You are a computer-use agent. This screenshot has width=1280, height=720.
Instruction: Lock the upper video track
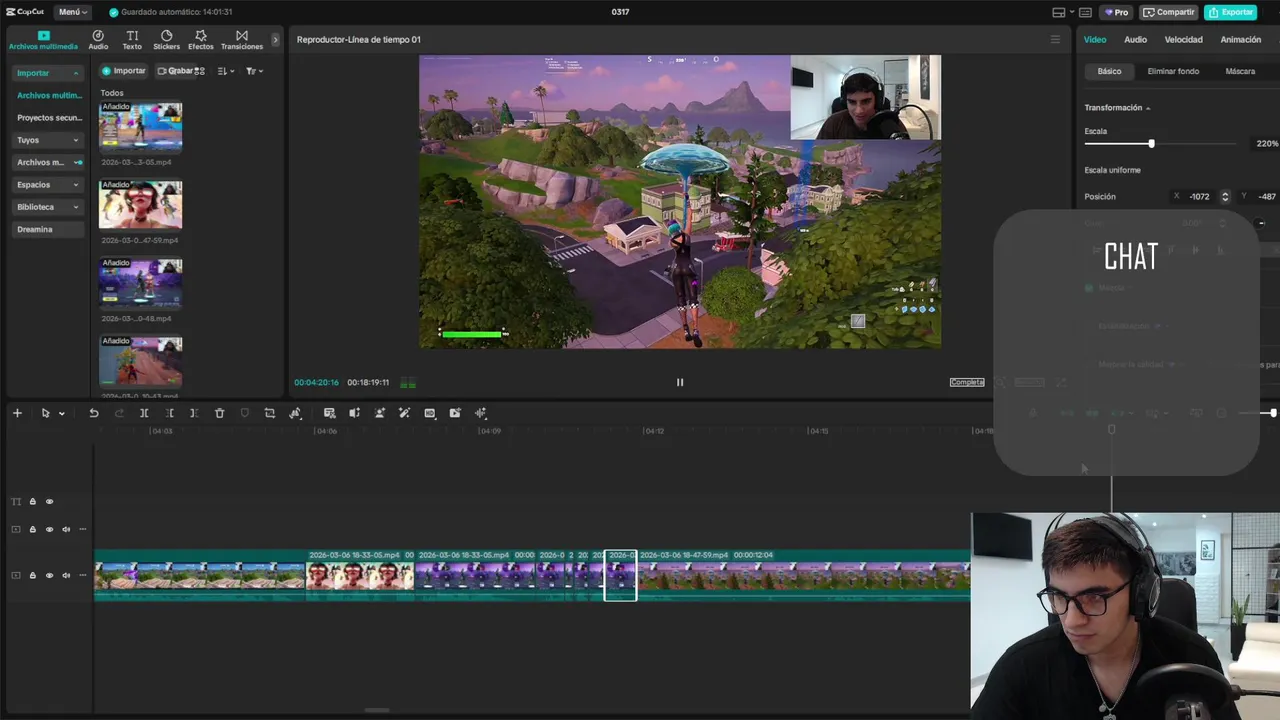click(x=32, y=530)
